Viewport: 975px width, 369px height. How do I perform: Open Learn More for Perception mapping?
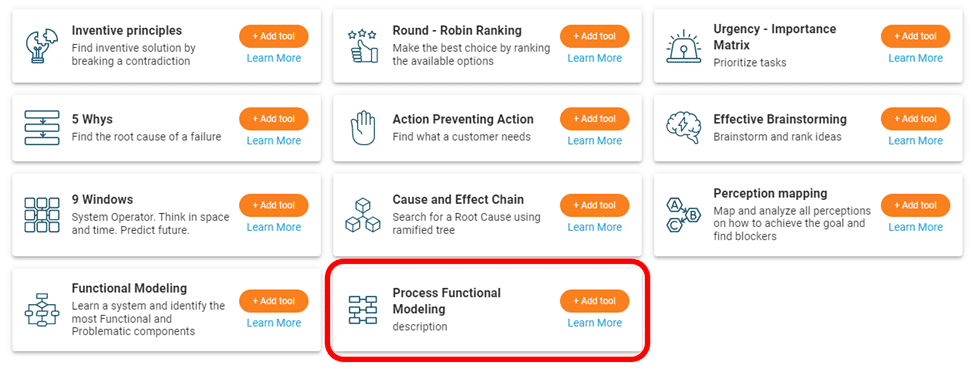coord(915,227)
